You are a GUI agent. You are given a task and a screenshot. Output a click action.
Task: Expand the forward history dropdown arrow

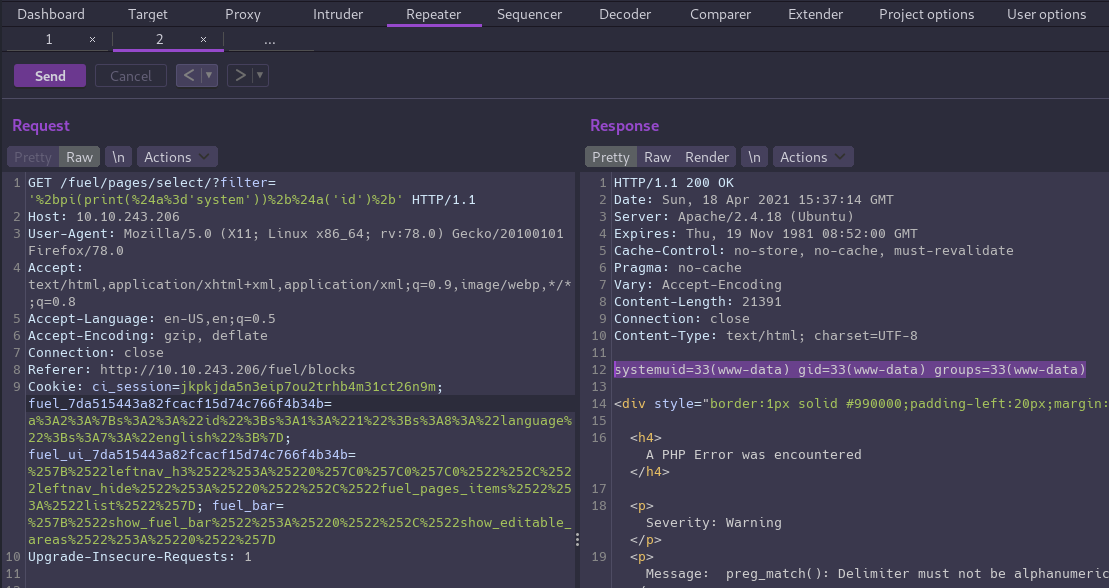click(260, 75)
